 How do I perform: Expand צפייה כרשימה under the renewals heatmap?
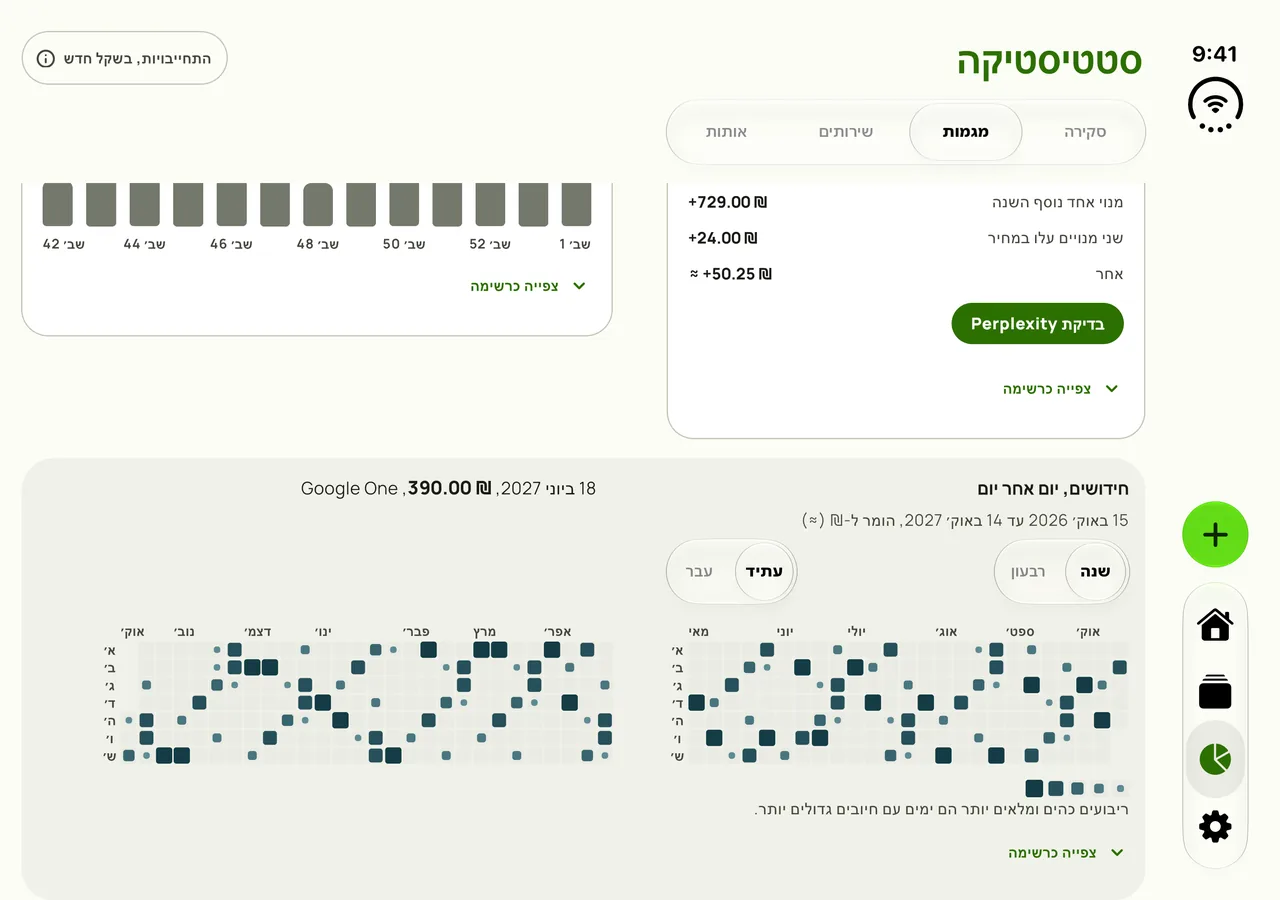pyautogui.click(x=1066, y=853)
